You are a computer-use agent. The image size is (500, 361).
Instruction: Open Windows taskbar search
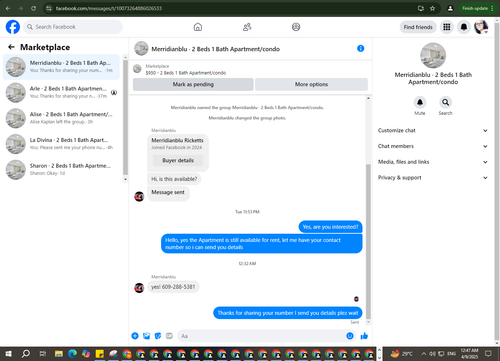coord(25,354)
